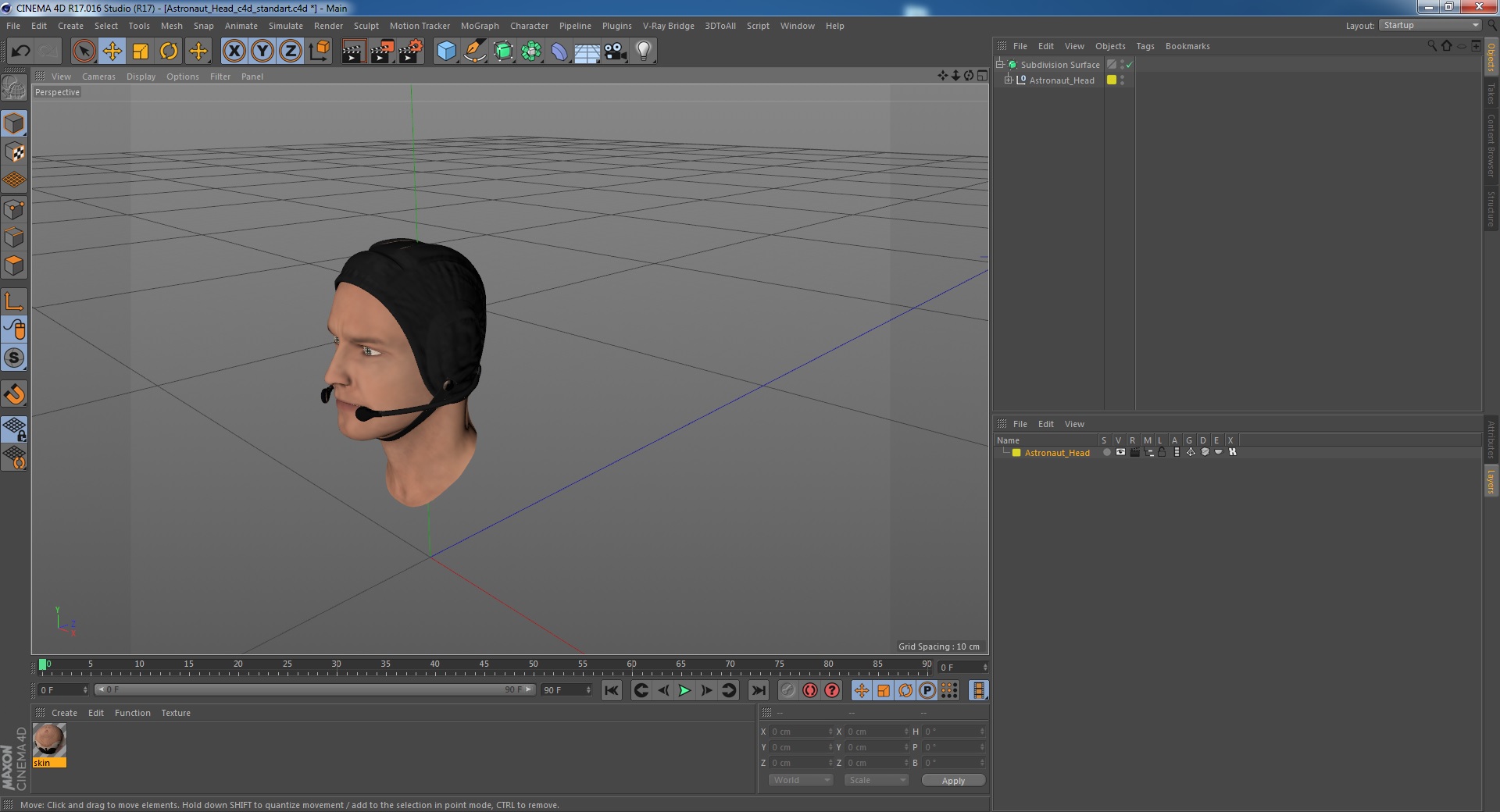Select Points mode in left toolbar
The width and height of the screenshot is (1500, 812).
(14, 209)
